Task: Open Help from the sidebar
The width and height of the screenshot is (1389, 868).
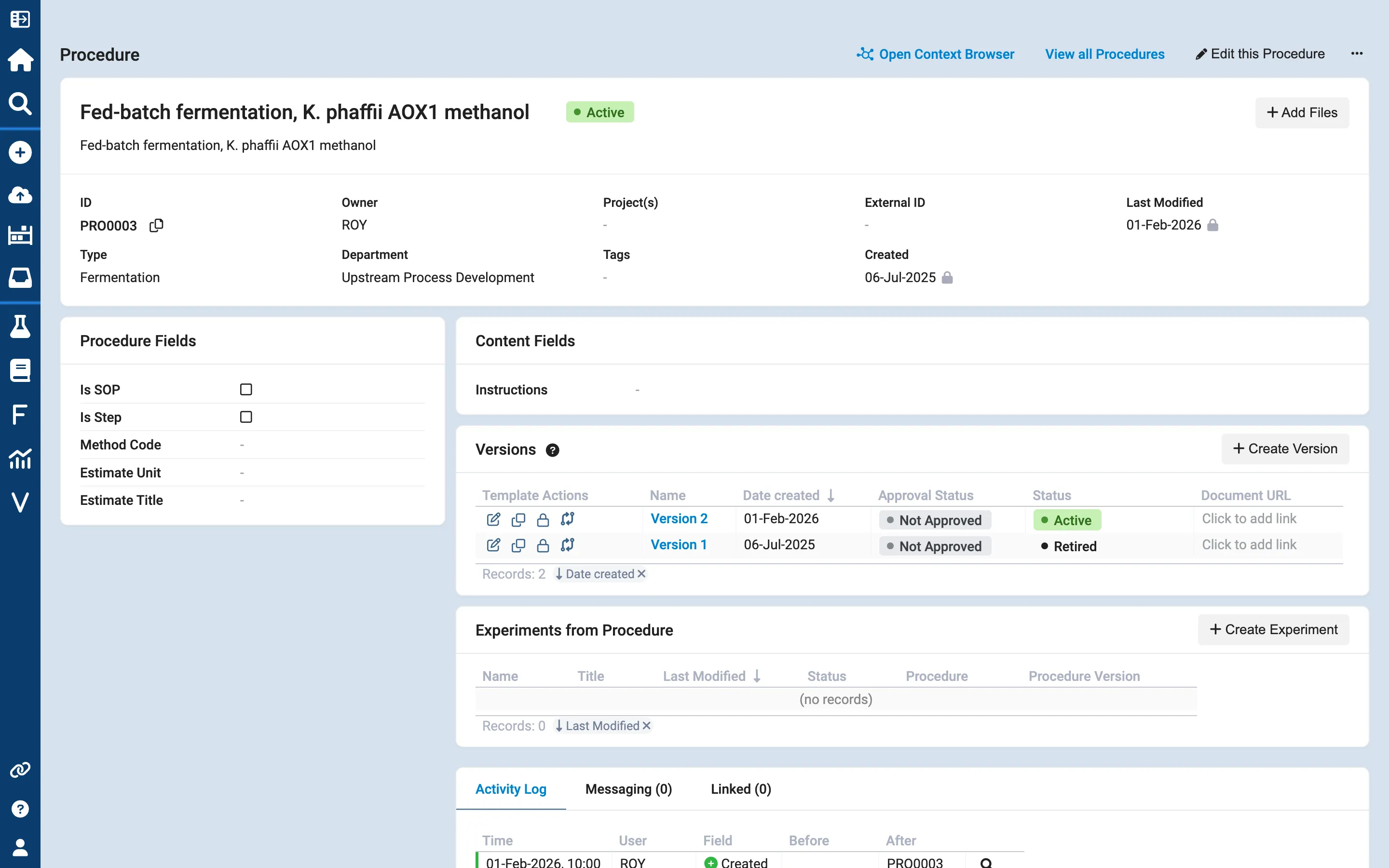Action: click(20, 809)
